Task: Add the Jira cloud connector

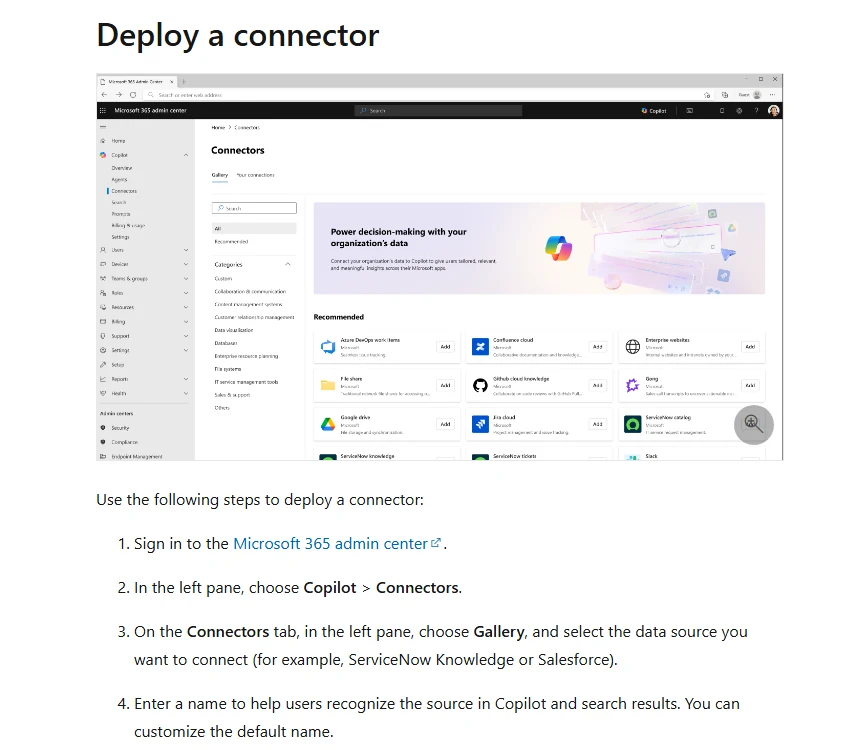Action: (x=598, y=424)
